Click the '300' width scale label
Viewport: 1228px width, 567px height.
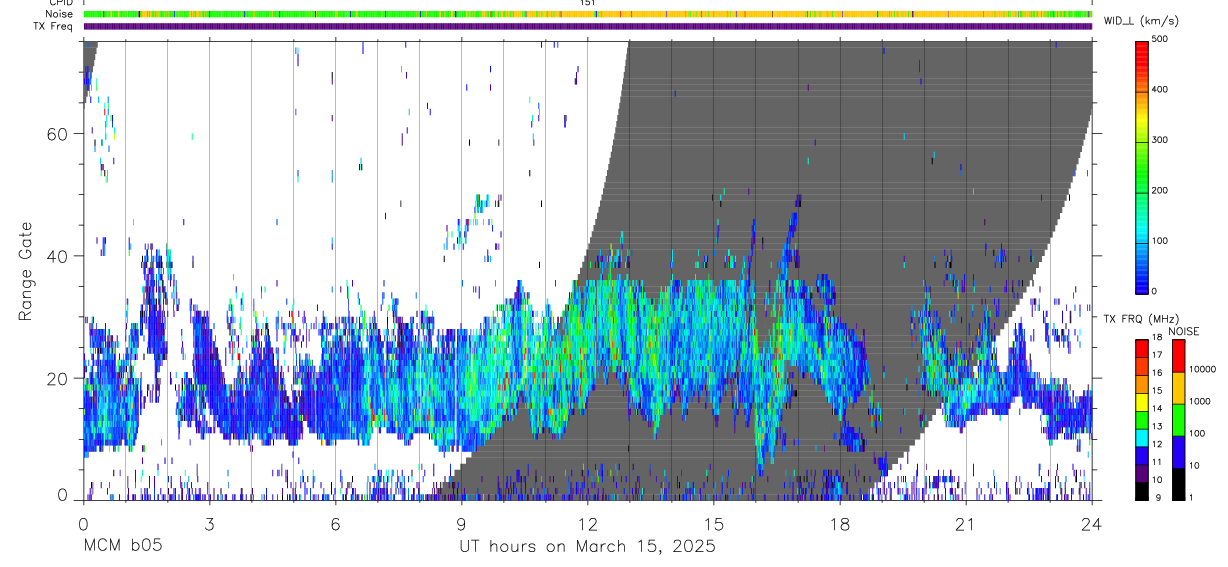(x=1160, y=140)
